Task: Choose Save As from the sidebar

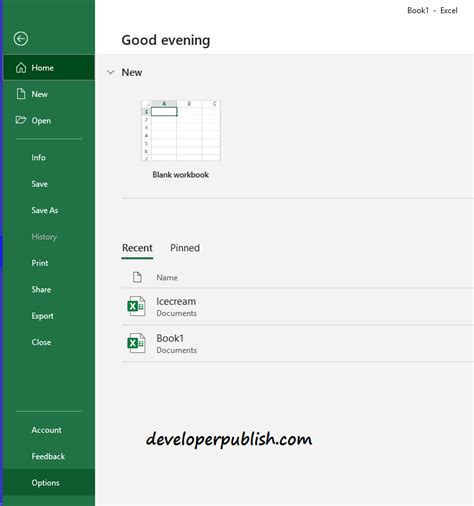Action: [45, 210]
